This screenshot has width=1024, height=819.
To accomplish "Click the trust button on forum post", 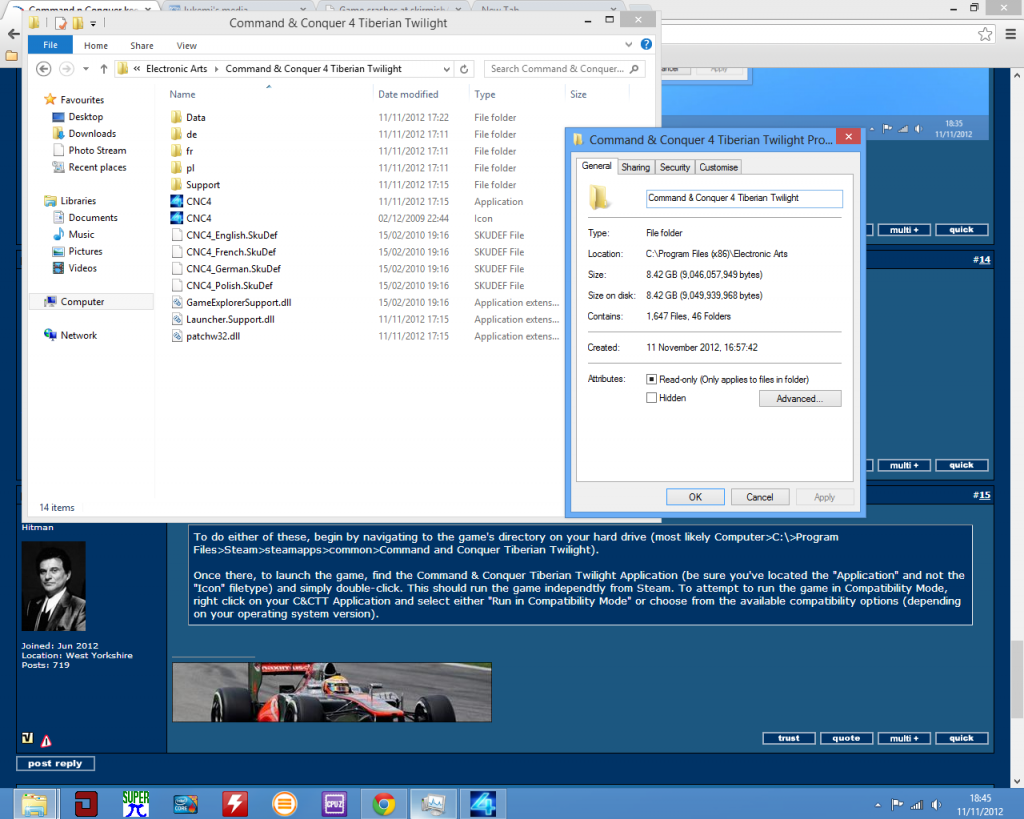I will (x=789, y=738).
